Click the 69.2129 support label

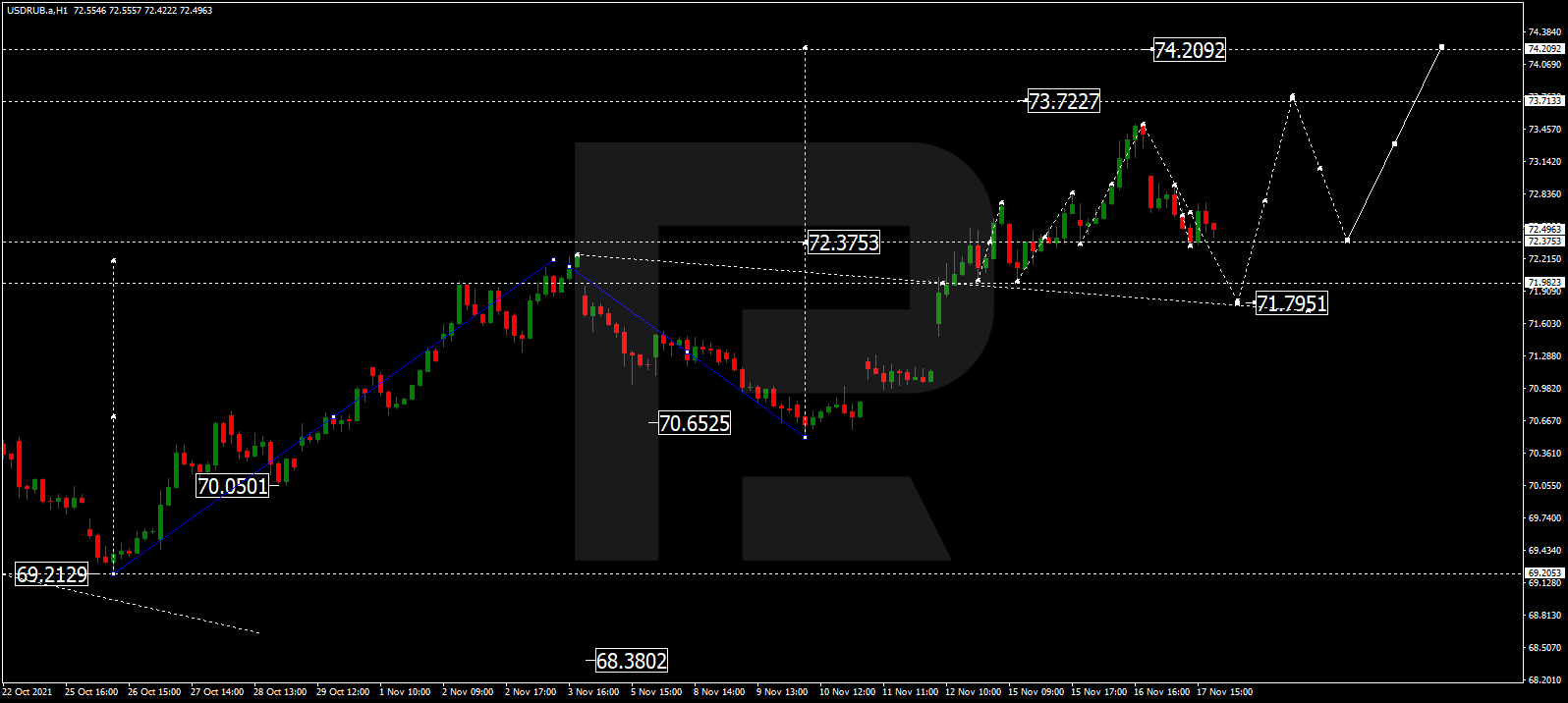[51, 574]
